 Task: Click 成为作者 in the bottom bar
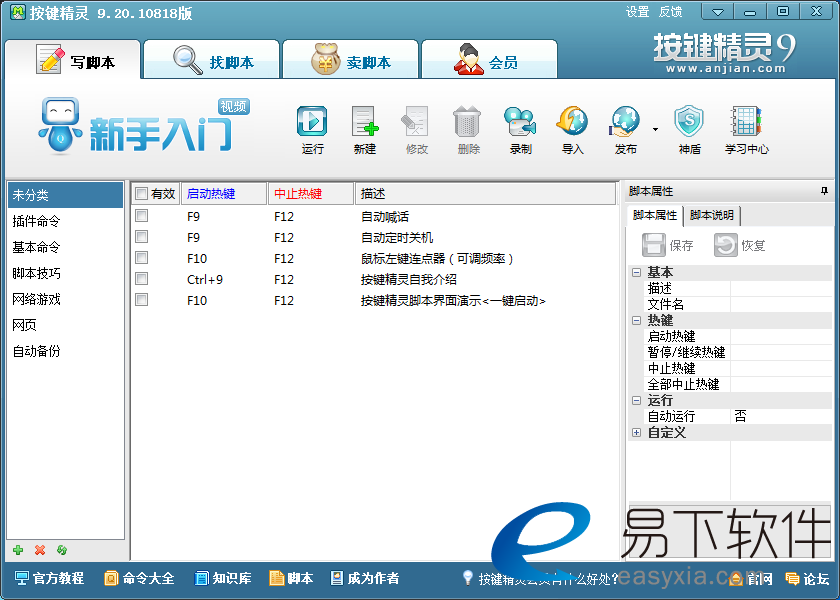click(x=365, y=579)
